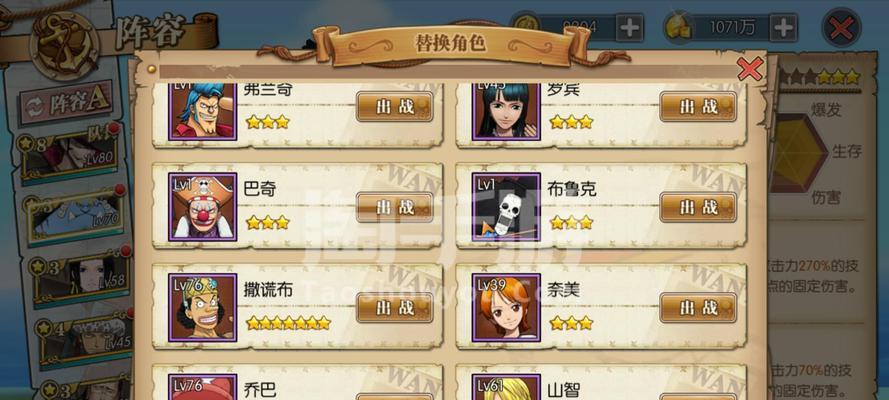The width and height of the screenshot is (889, 400).
Task: Close the 替换角色 dialog
Action: coord(750,69)
